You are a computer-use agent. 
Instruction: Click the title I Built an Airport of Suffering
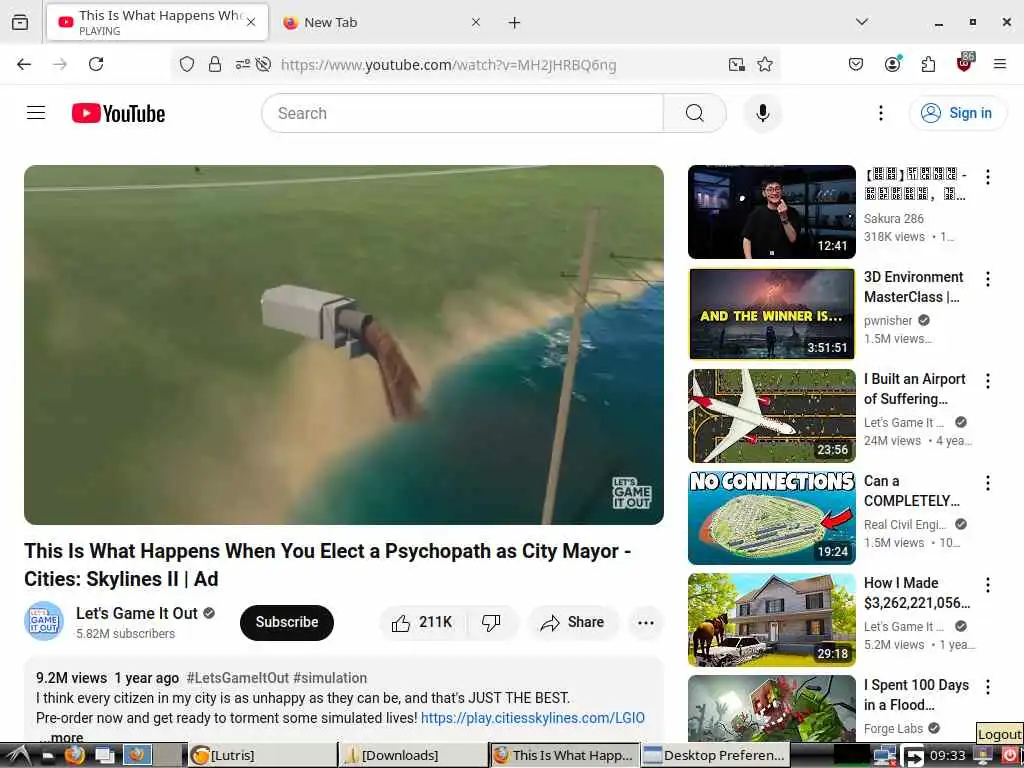[914, 389]
